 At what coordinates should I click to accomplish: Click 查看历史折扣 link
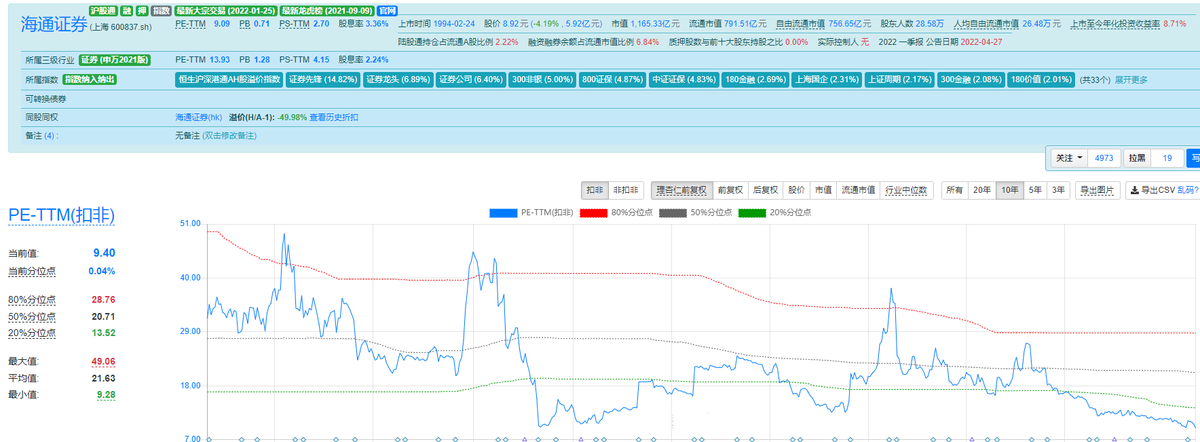tap(333, 117)
